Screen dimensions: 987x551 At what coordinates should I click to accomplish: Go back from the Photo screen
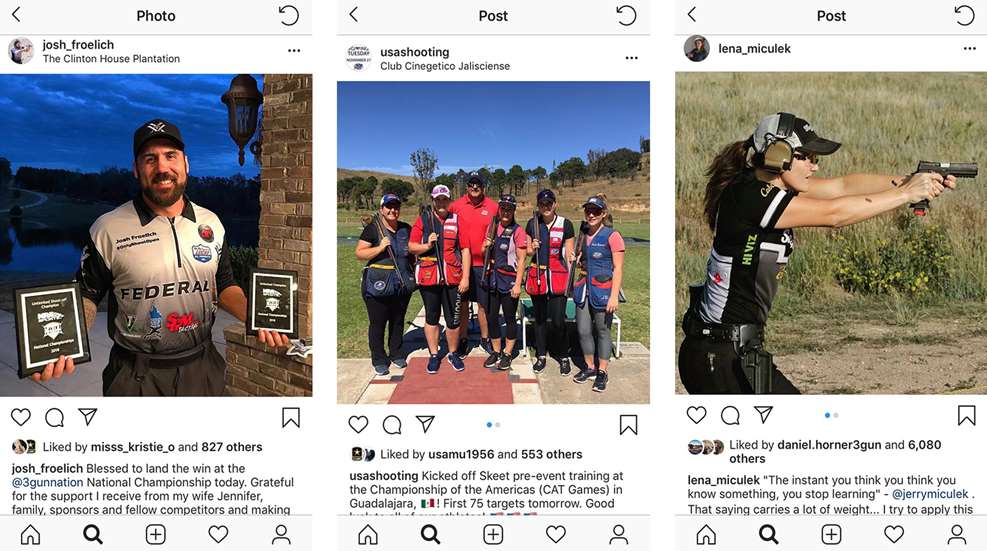tap(16, 14)
